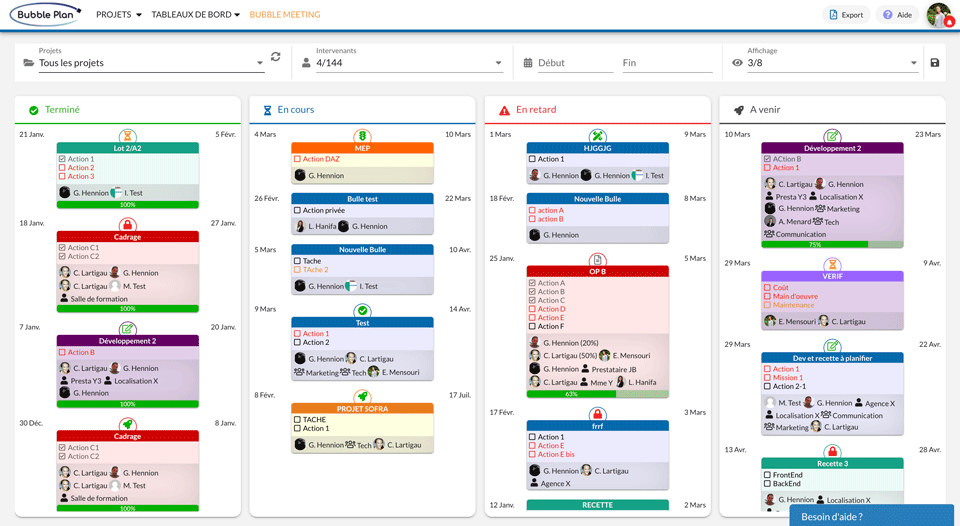Click the calendar icon beside Début
Screen dimensions: 960x526
[x=528, y=62]
